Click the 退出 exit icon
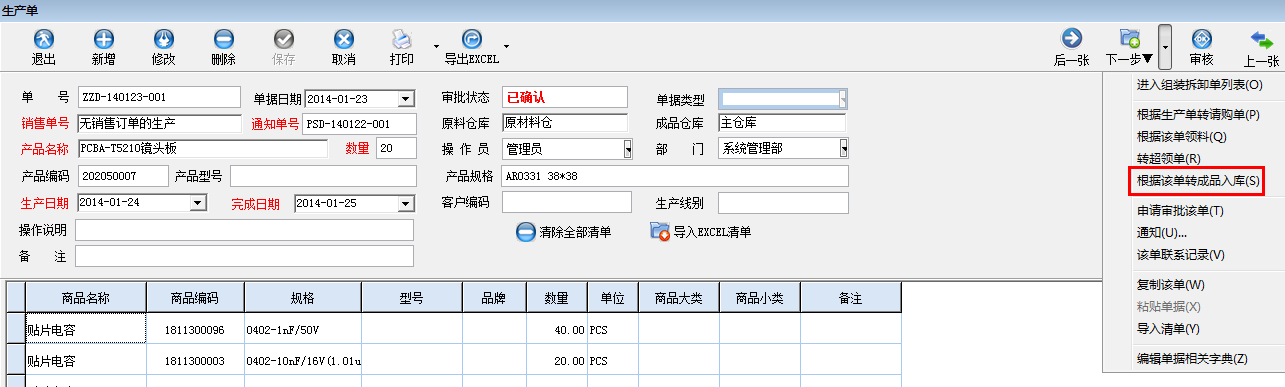This screenshot has height=387, width=1285. pos(44,39)
